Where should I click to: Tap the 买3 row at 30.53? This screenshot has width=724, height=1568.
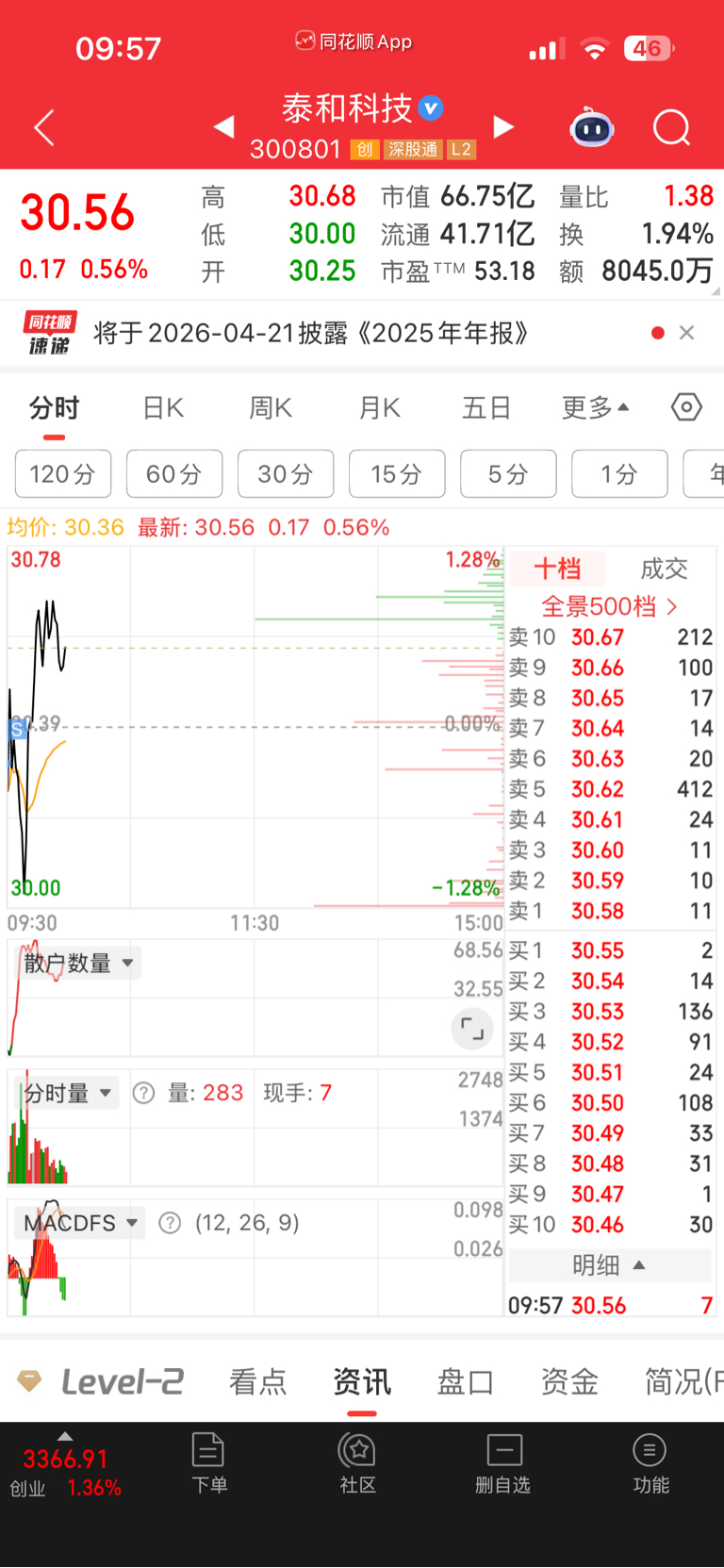[611, 1012]
